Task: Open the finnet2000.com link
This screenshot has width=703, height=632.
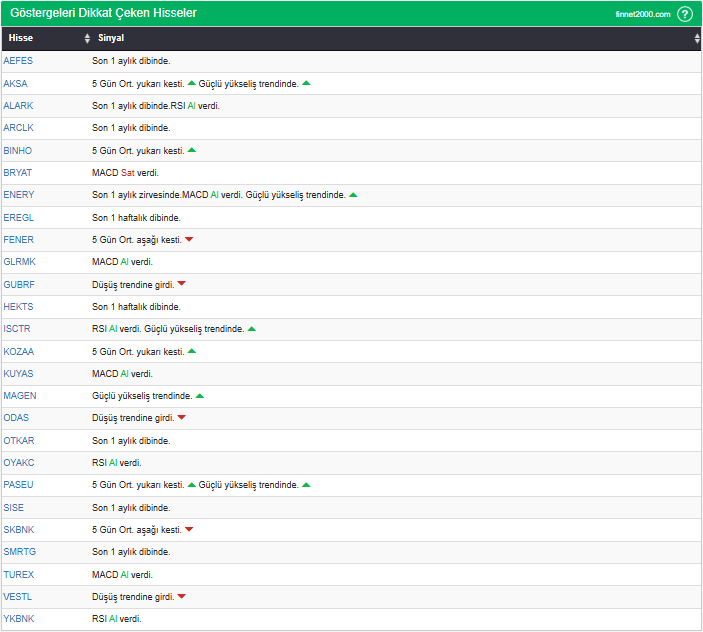Action: click(643, 14)
